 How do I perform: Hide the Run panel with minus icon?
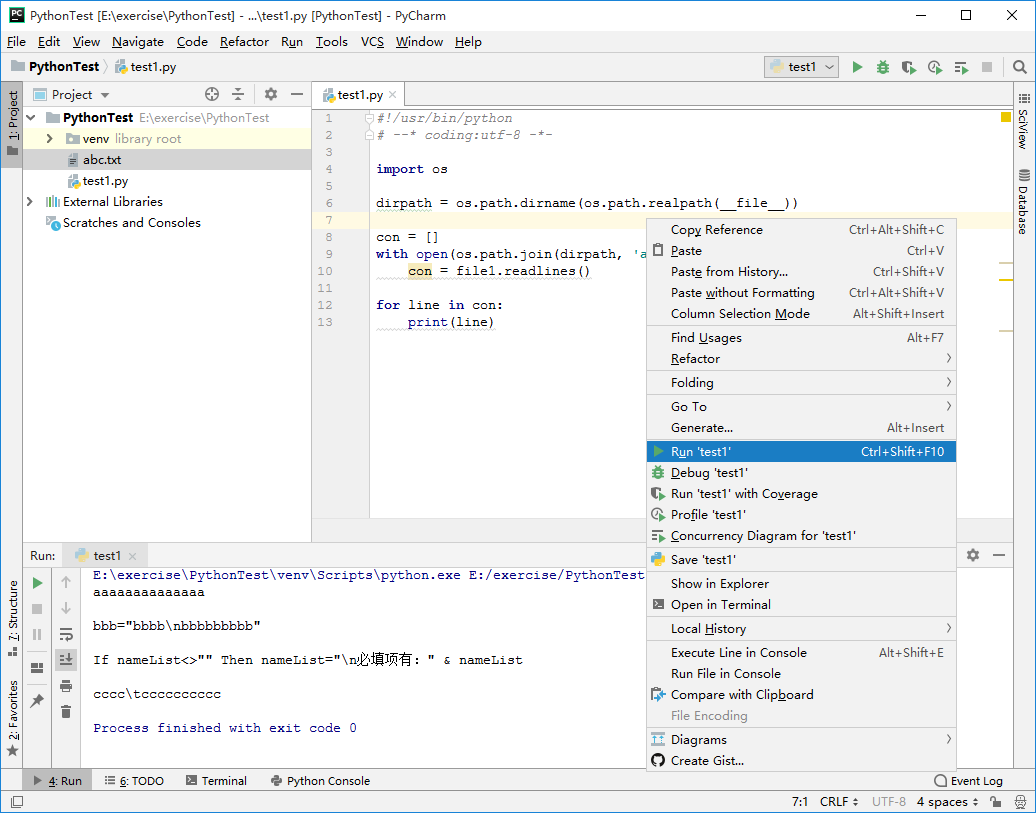(998, 555)
